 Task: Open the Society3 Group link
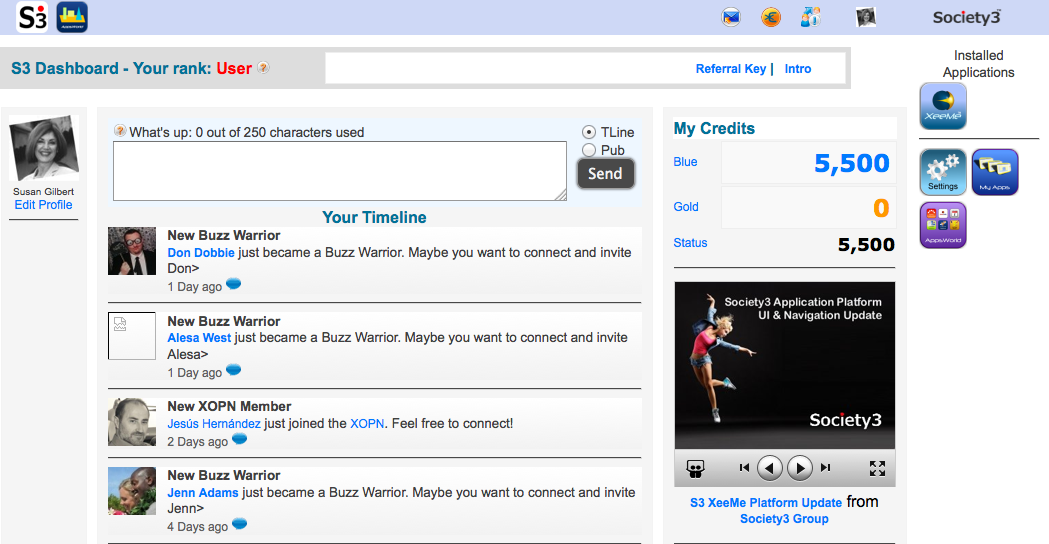[784, 519]
